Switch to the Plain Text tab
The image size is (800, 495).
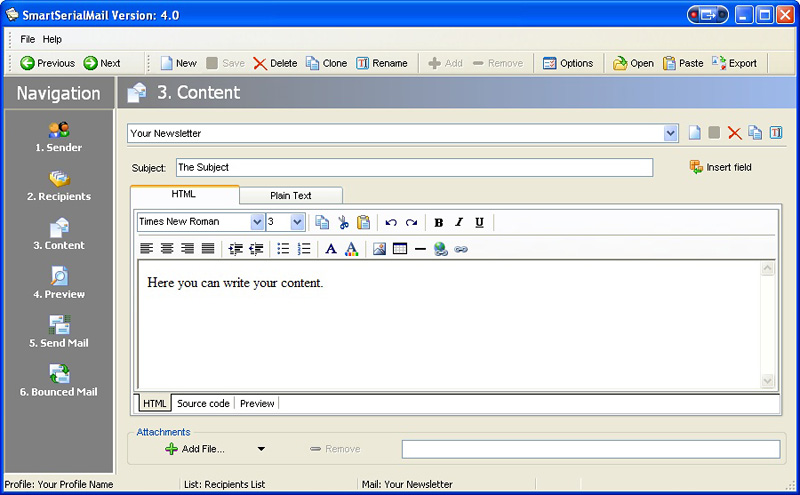click(291, 195)
